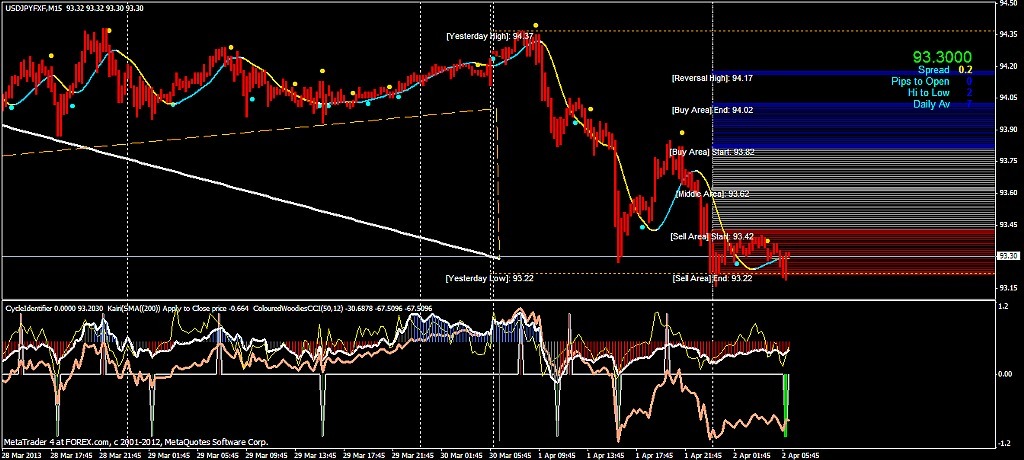The width and height of the screenshot is (1024, 460).
Task: Click the 94.50 price axis label
Action: (x=1008, y=3)
